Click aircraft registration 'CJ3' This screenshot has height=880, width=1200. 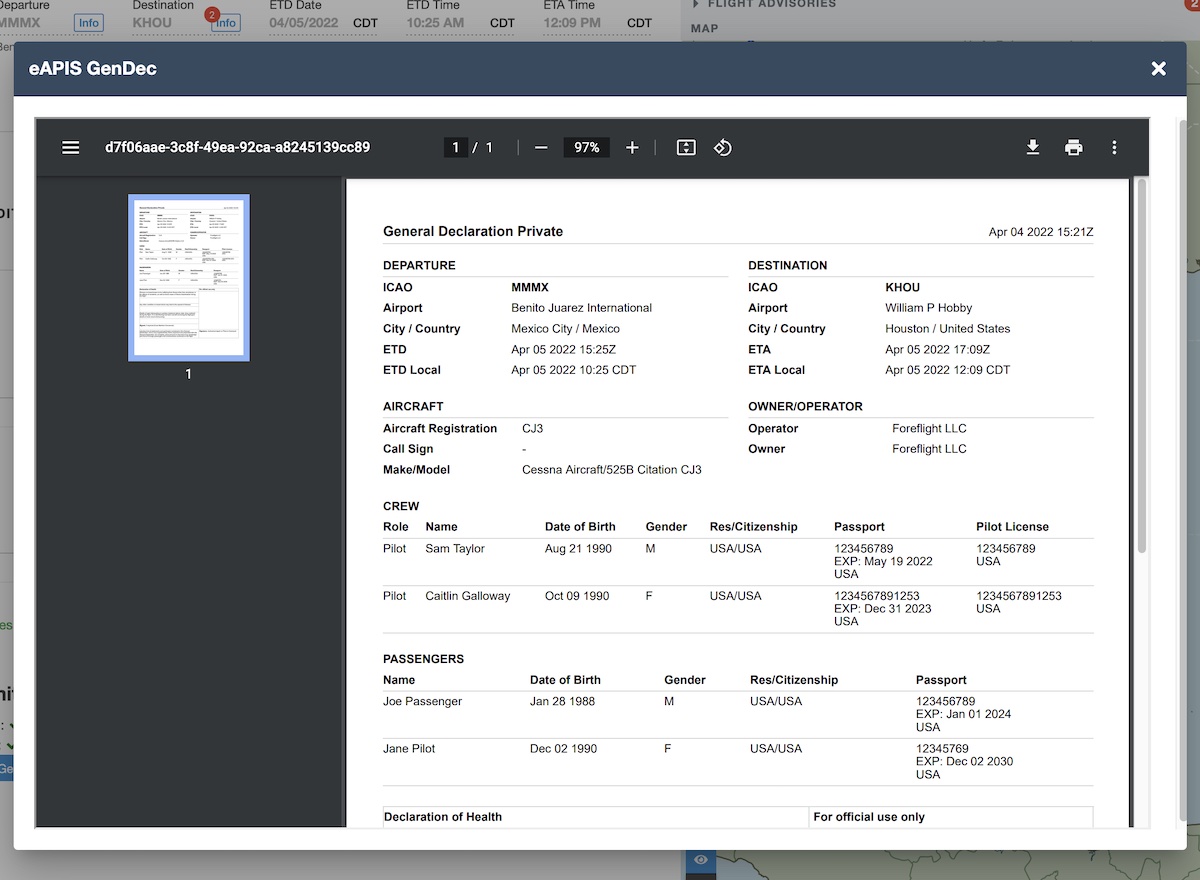point(533,428)
